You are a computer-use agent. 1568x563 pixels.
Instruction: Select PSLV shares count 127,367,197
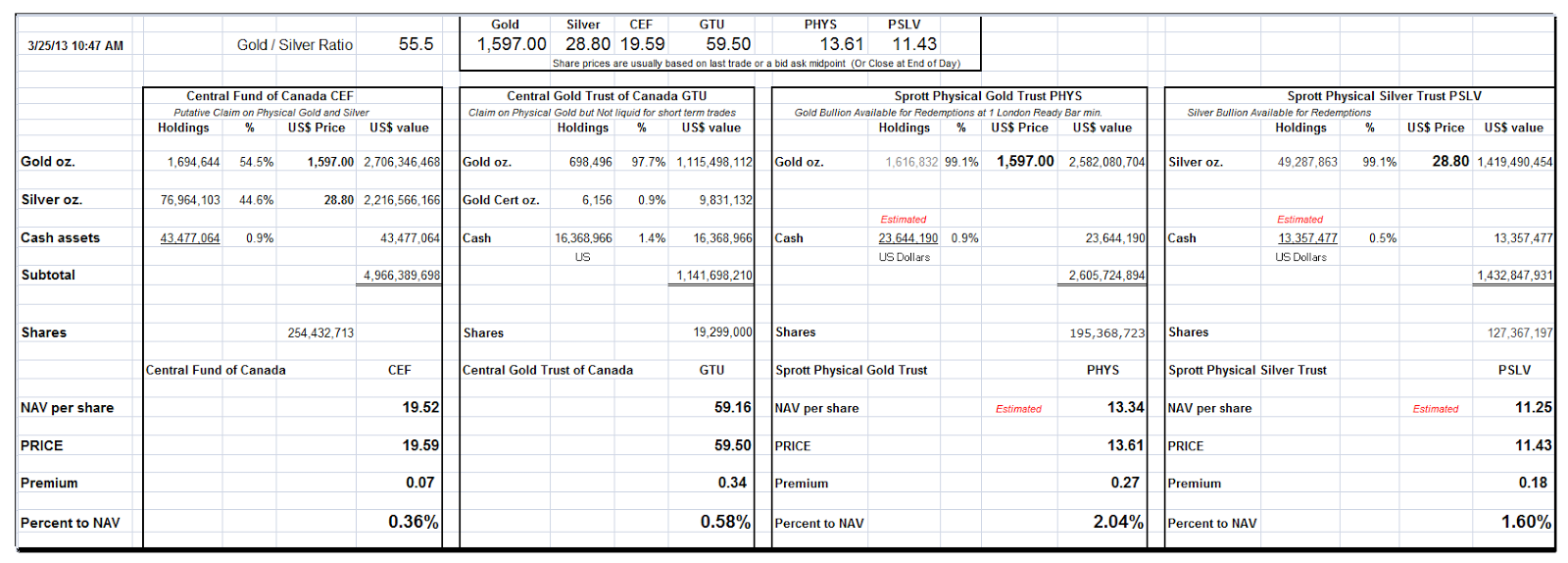(x=1520, y=333)
